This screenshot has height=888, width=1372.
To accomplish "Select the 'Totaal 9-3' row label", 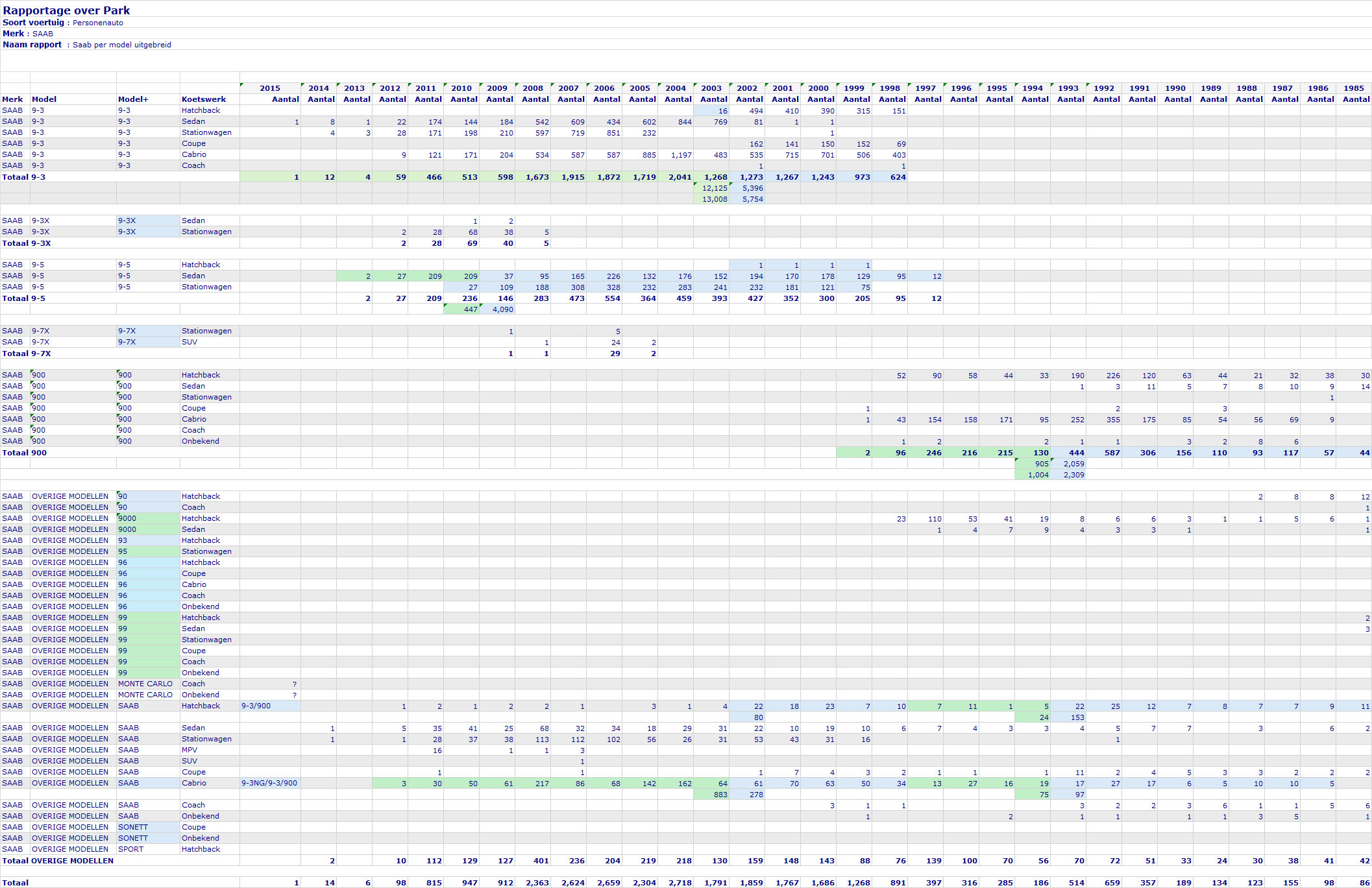I will 24,177.
